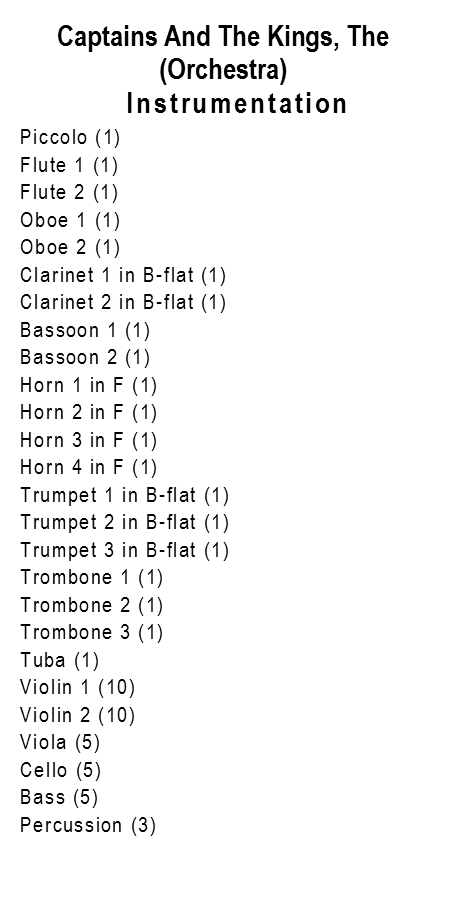Select Trumpet 3 in B-flat entry

[125, 550]
